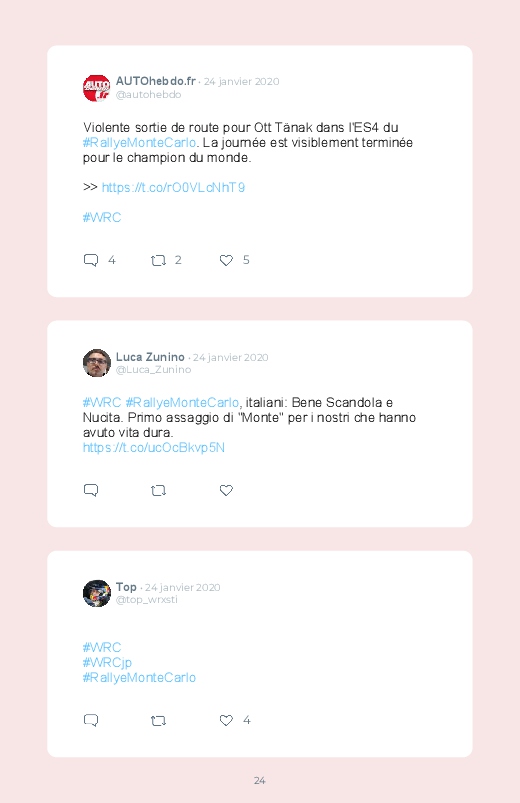520x803 pixels.
Task: Retweet the Top tweet
Action: [158, 720]
